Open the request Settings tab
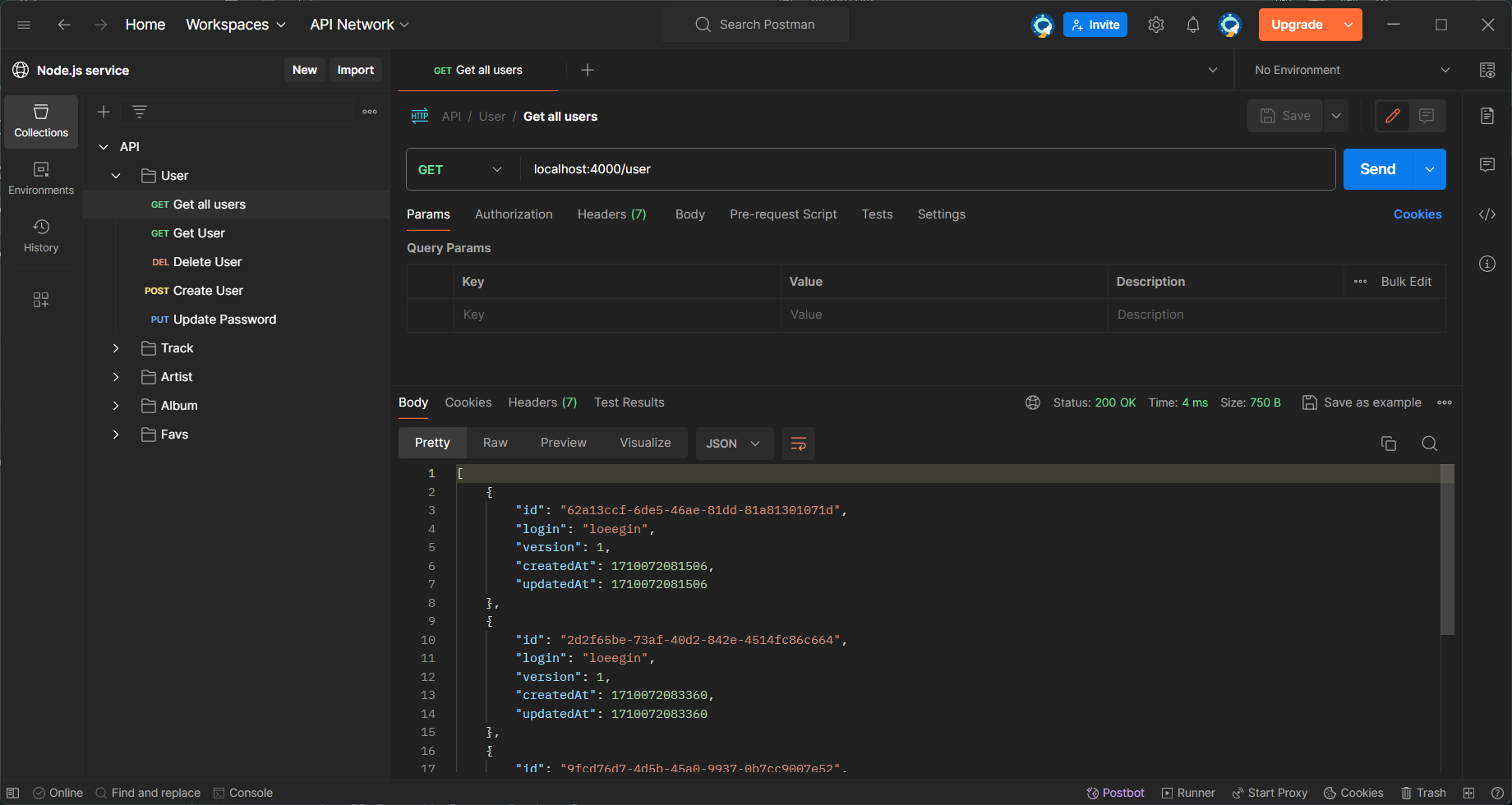The height and width of the screenshot is (805, 1512). 942,214
